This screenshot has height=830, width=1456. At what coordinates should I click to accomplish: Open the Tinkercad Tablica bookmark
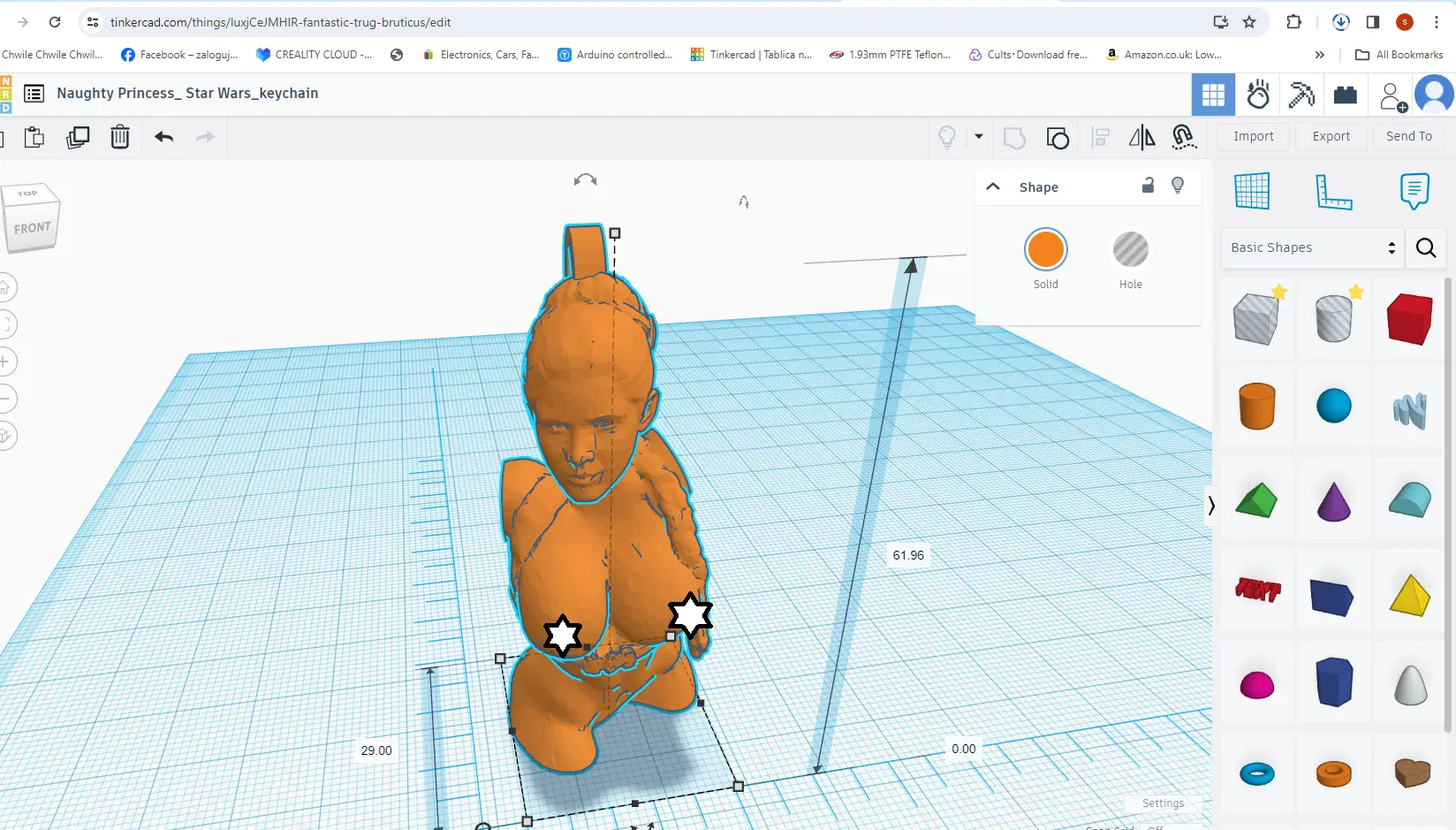click(x=751, y=55)
